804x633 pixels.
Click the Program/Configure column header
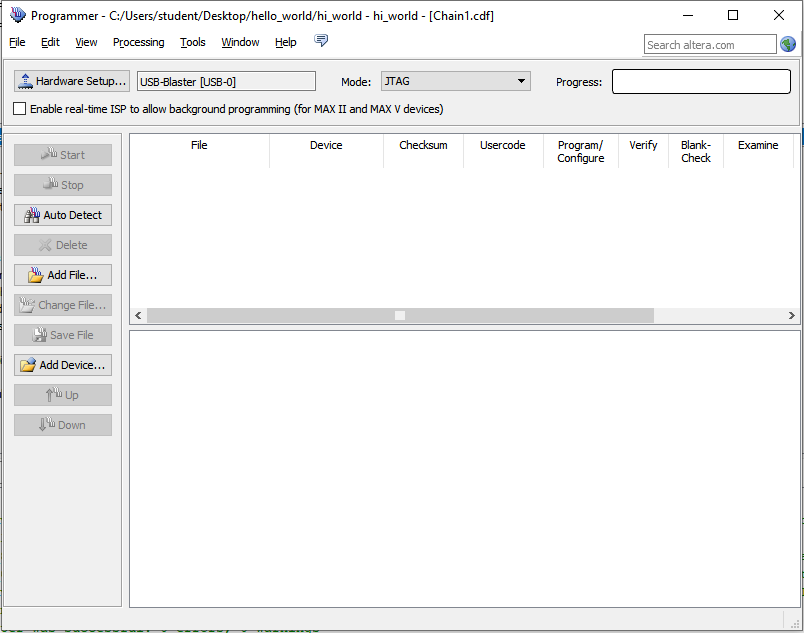pos(580,151)
